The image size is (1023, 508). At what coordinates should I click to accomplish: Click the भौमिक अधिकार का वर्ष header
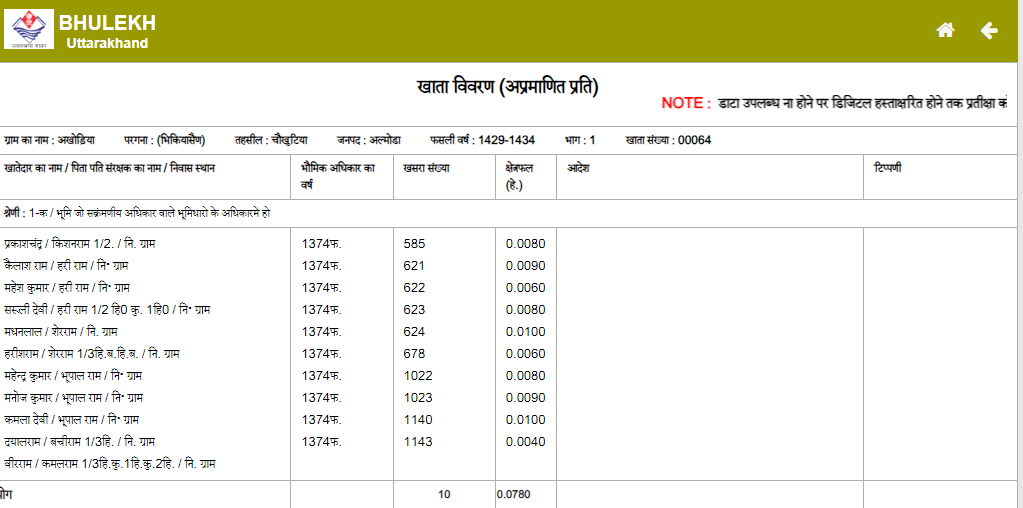pos(338,177)
